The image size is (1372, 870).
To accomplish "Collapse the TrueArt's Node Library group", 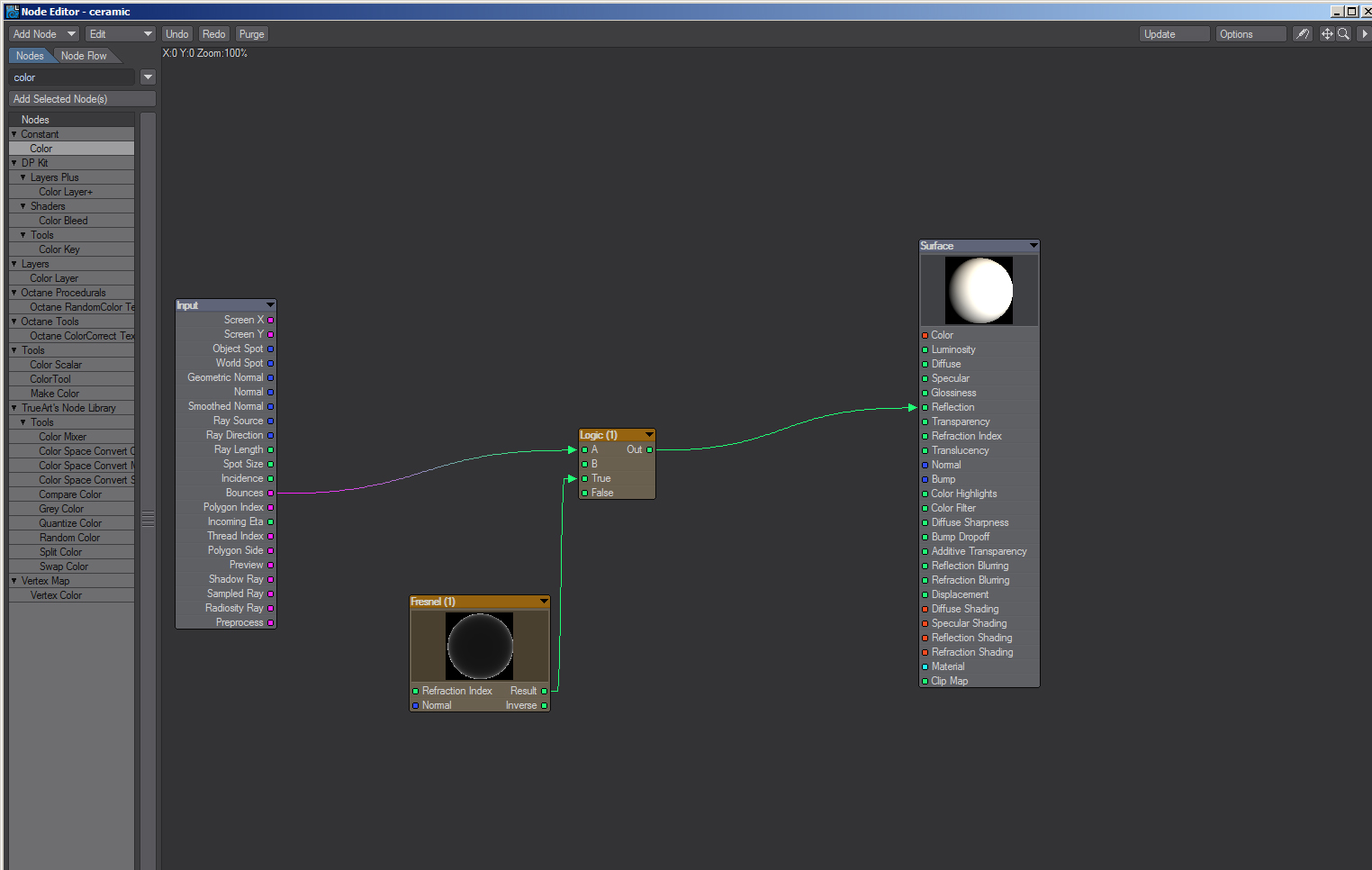I will point(14,408).
